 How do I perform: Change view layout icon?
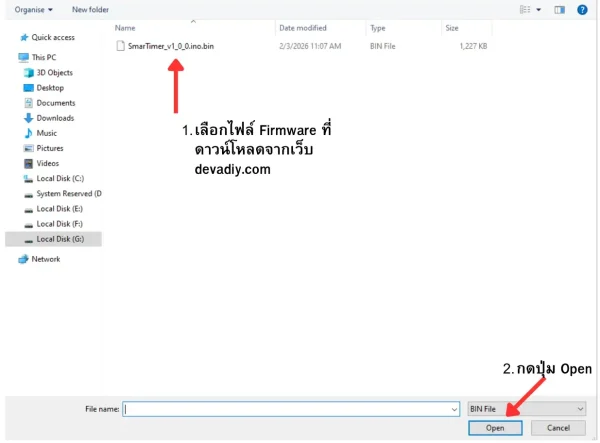click(x=525, y=10)
